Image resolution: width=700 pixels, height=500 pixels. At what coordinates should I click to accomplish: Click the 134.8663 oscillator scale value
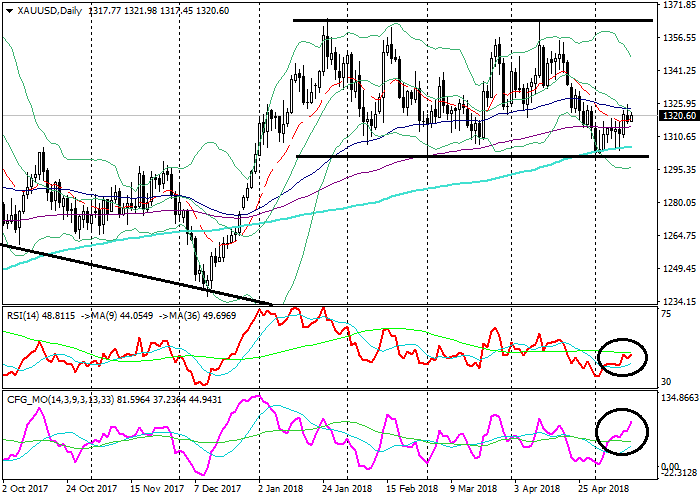[678, 397]
